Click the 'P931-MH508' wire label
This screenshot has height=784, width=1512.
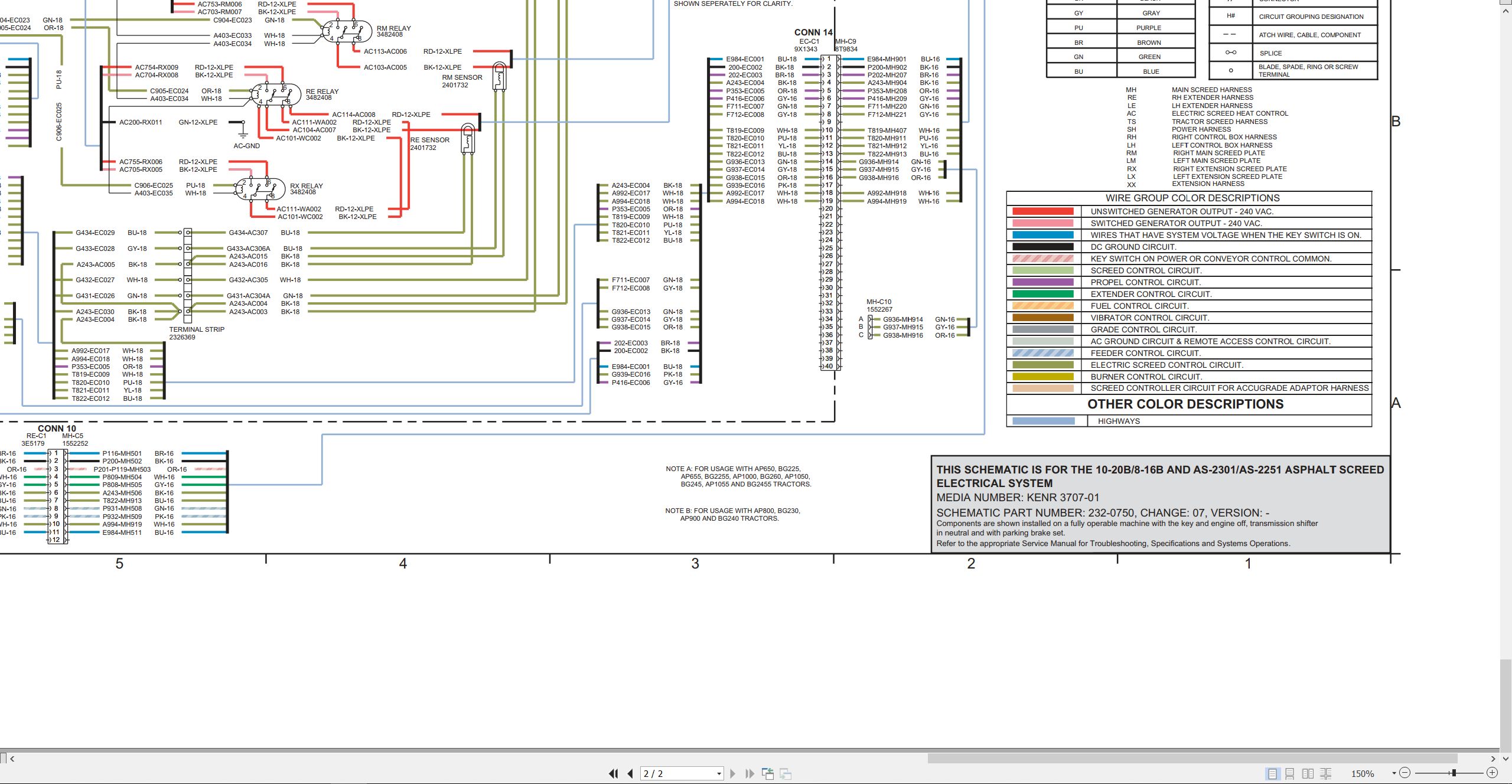pyautogui.click(x=122, y=508)
